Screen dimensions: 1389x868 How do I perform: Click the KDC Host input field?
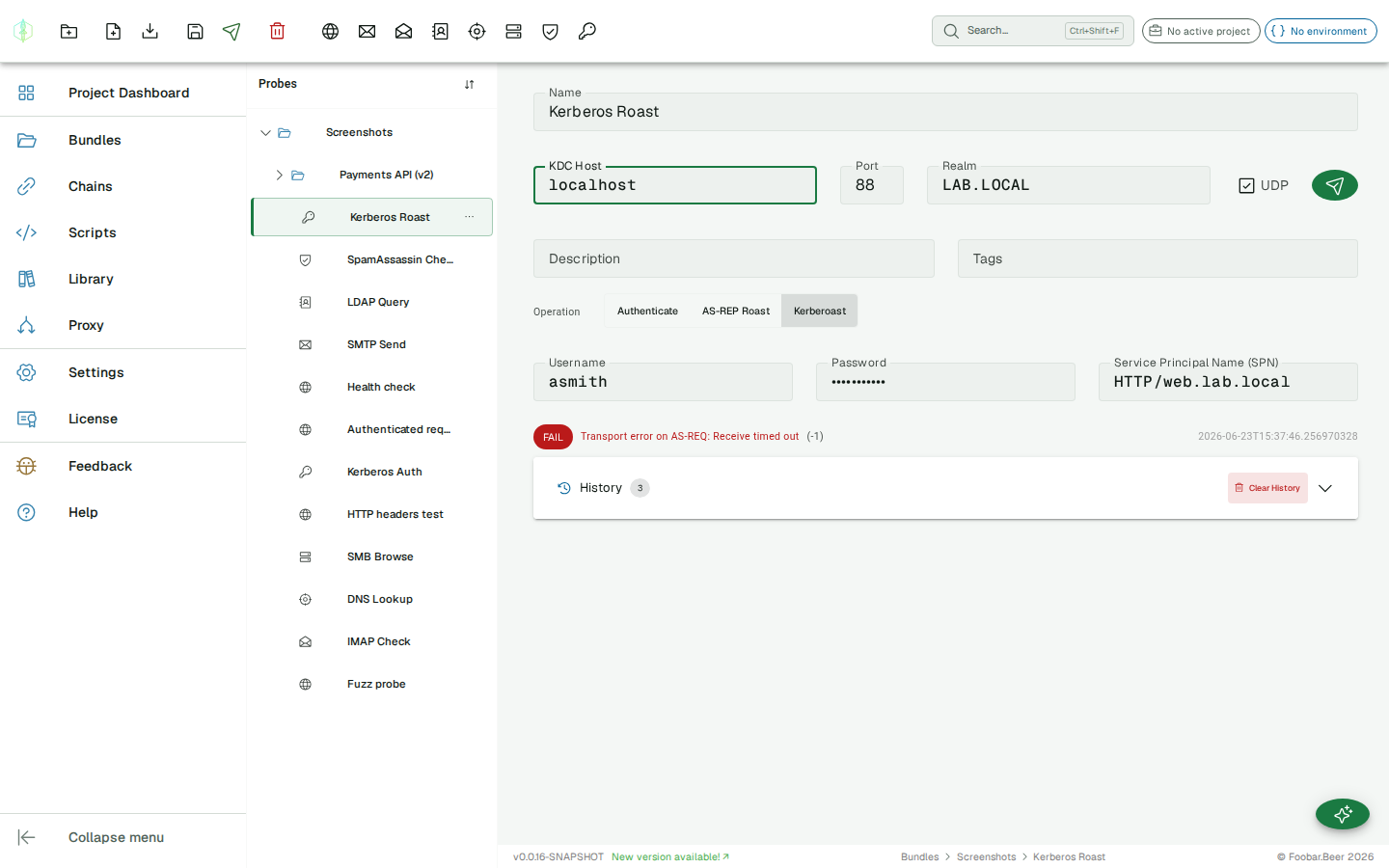pyautogui.click(x=675, y=185)
